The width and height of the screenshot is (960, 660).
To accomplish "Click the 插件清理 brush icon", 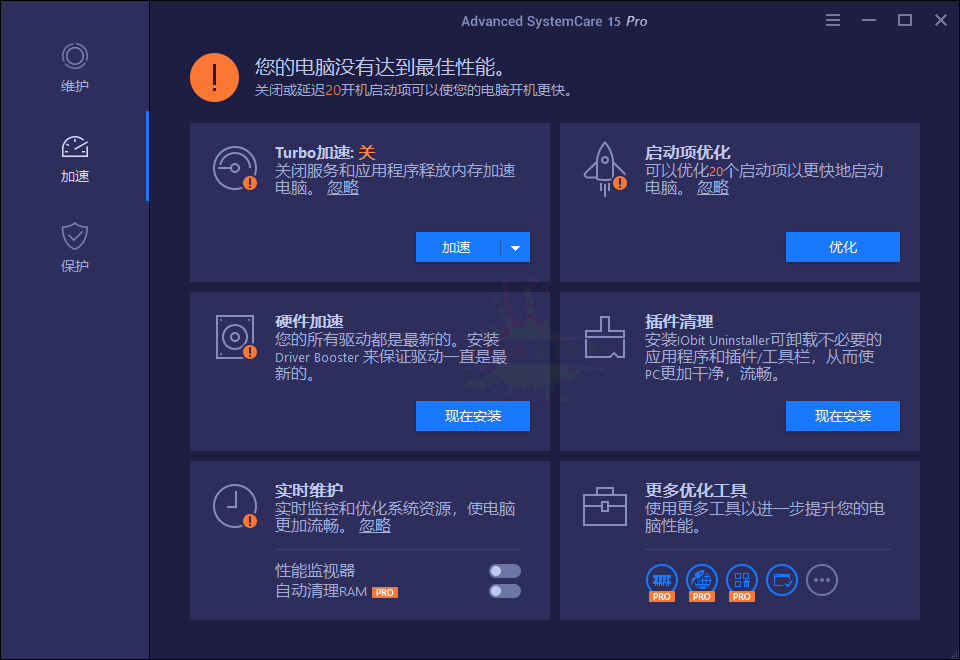I will point(605,336).
